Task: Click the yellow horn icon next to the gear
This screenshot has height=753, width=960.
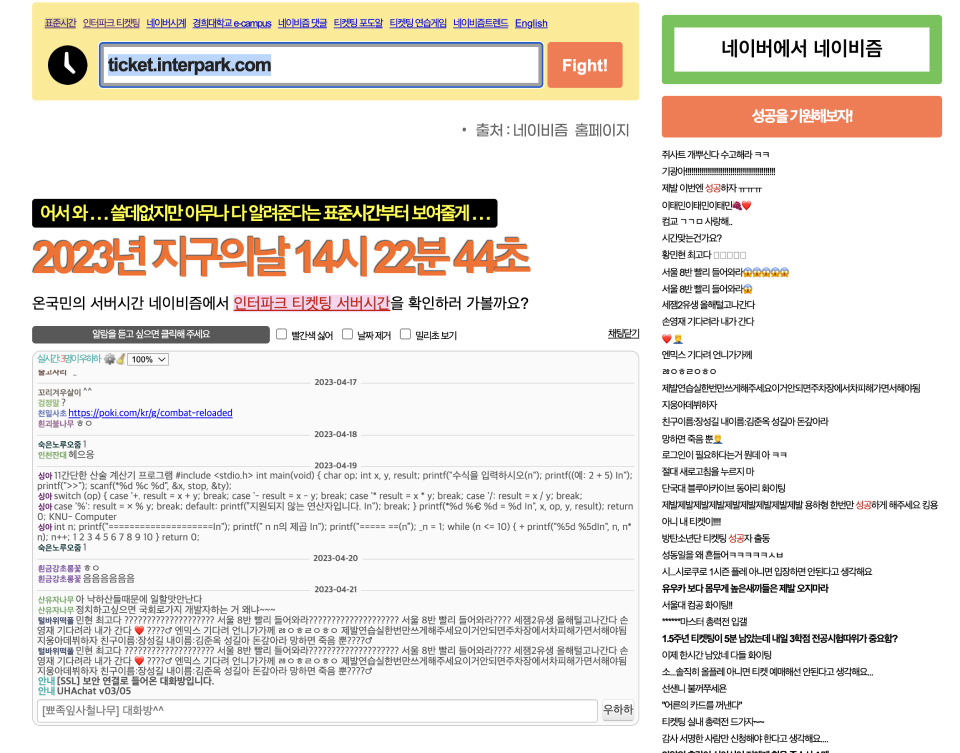Action: (122, 358)
